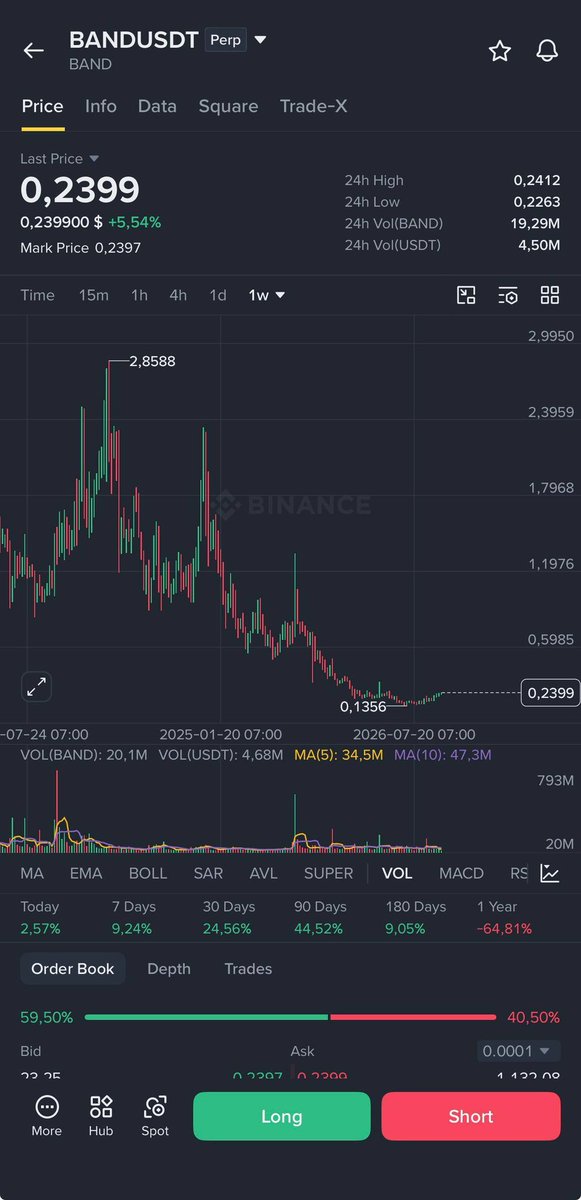The image size is (581, 1200).
Task: Tap the 24h Low value 0,2263
Action: tap(537, 202)
